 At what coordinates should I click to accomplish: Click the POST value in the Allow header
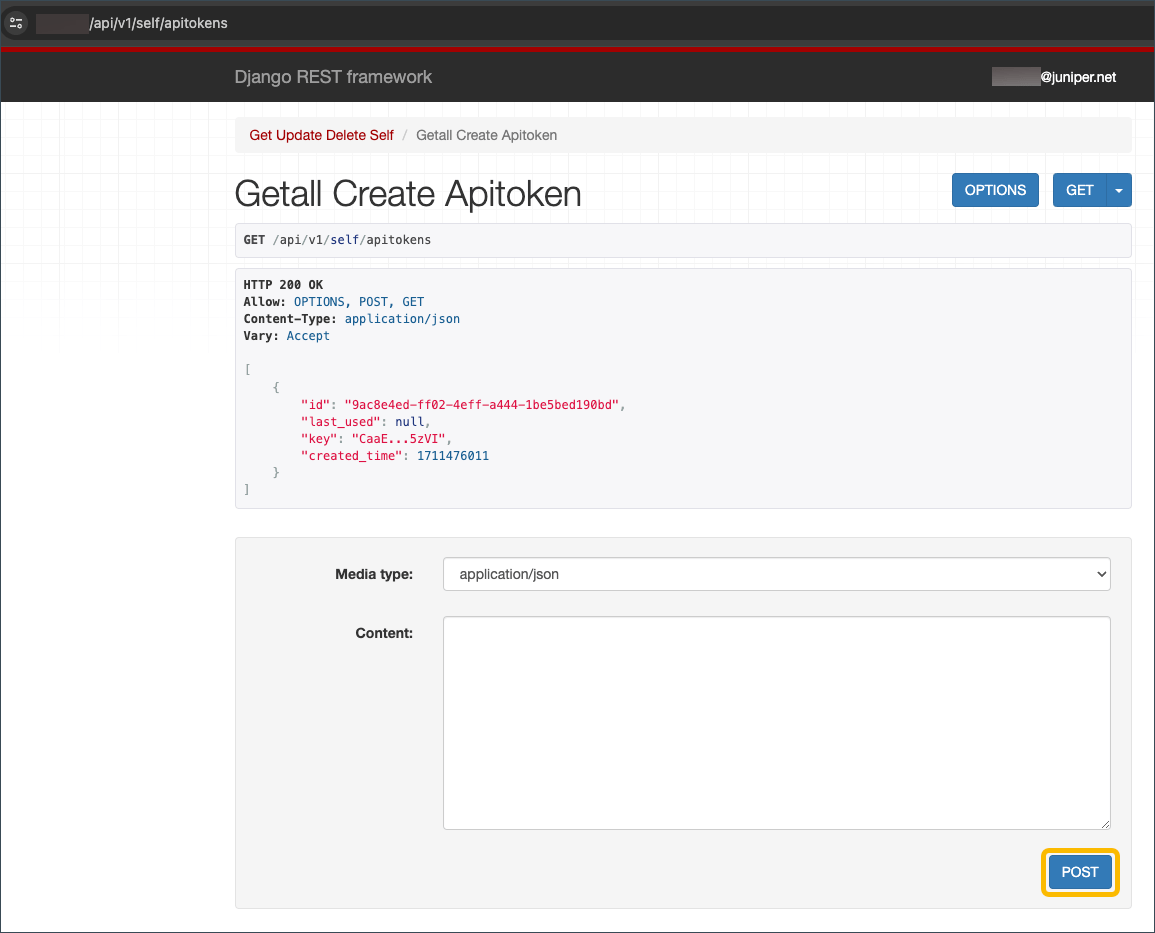373,301
